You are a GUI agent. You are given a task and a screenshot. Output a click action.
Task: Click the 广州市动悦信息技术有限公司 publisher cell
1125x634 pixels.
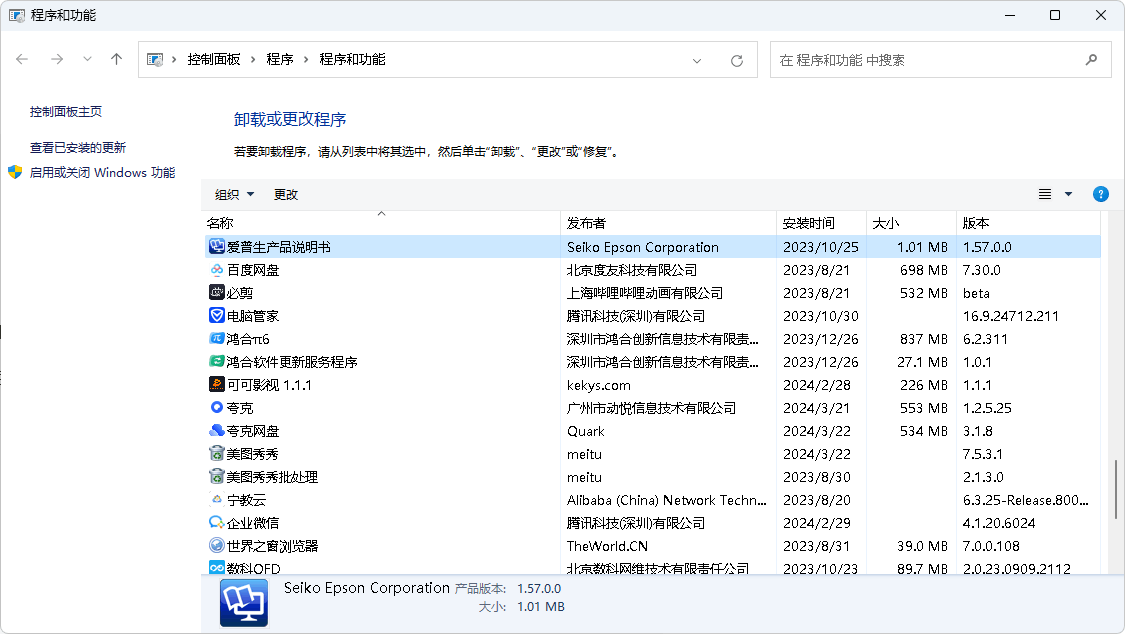click(651, 408)
